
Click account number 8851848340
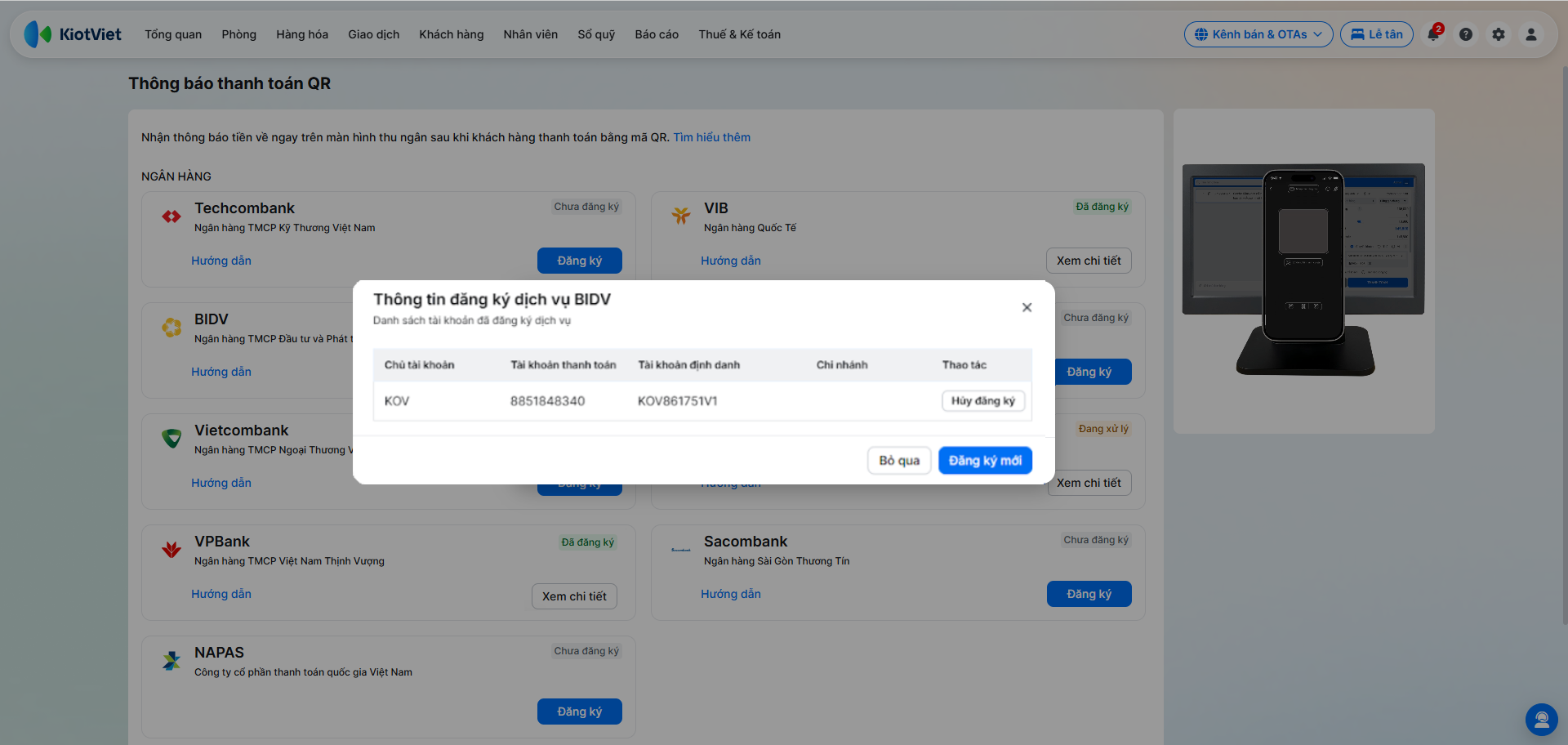pyautogui.click(x=548, y=401)
